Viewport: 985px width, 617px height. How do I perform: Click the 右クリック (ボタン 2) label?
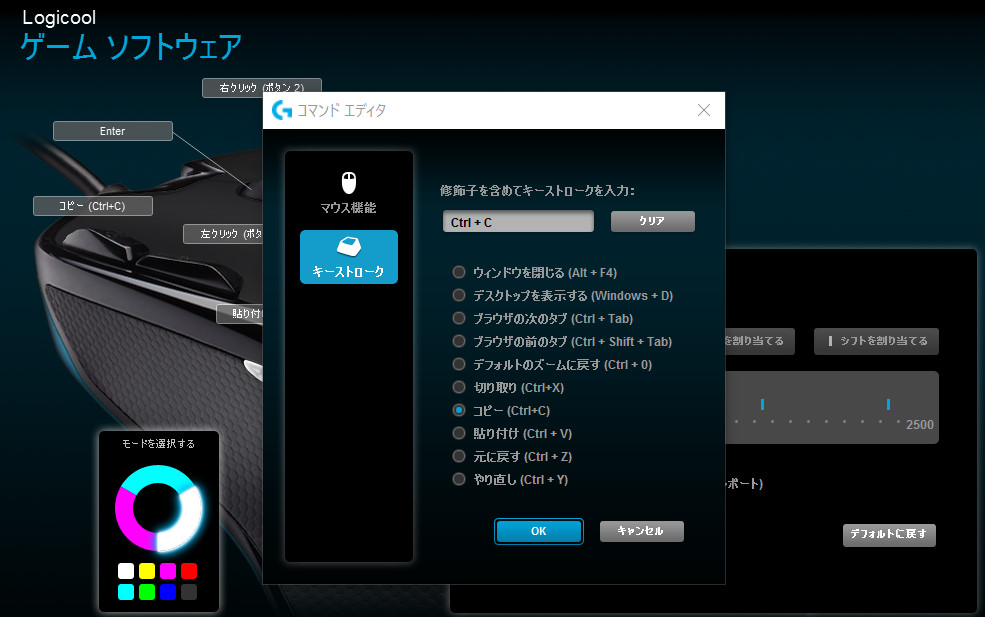pyautogui.click(x=261, y=87)
